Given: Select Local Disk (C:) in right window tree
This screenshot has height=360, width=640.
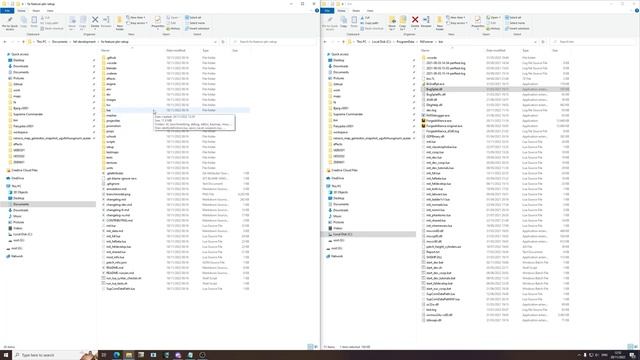Looking at the screenshot, I should point(342,234).
